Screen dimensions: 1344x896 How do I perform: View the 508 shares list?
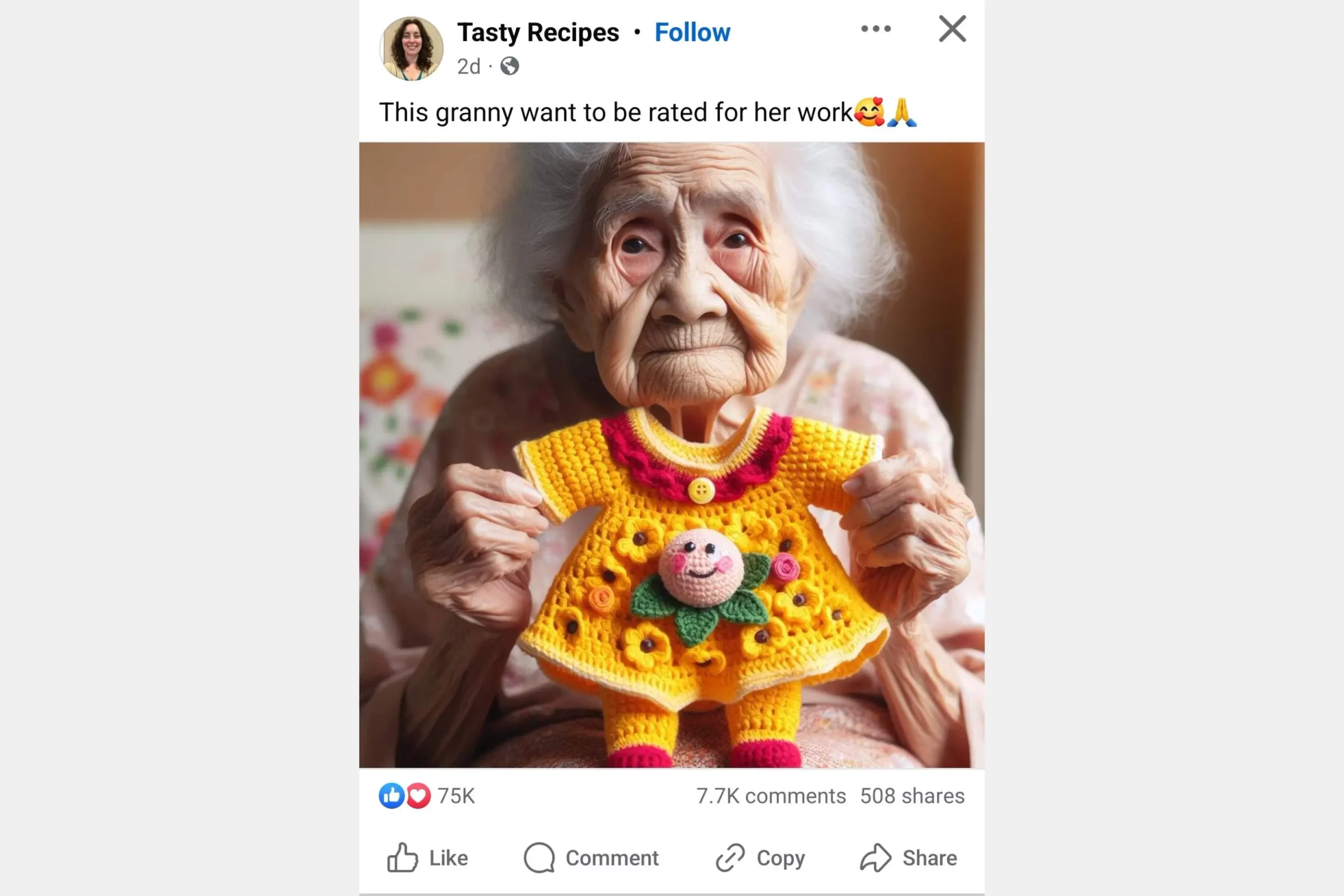912,795
